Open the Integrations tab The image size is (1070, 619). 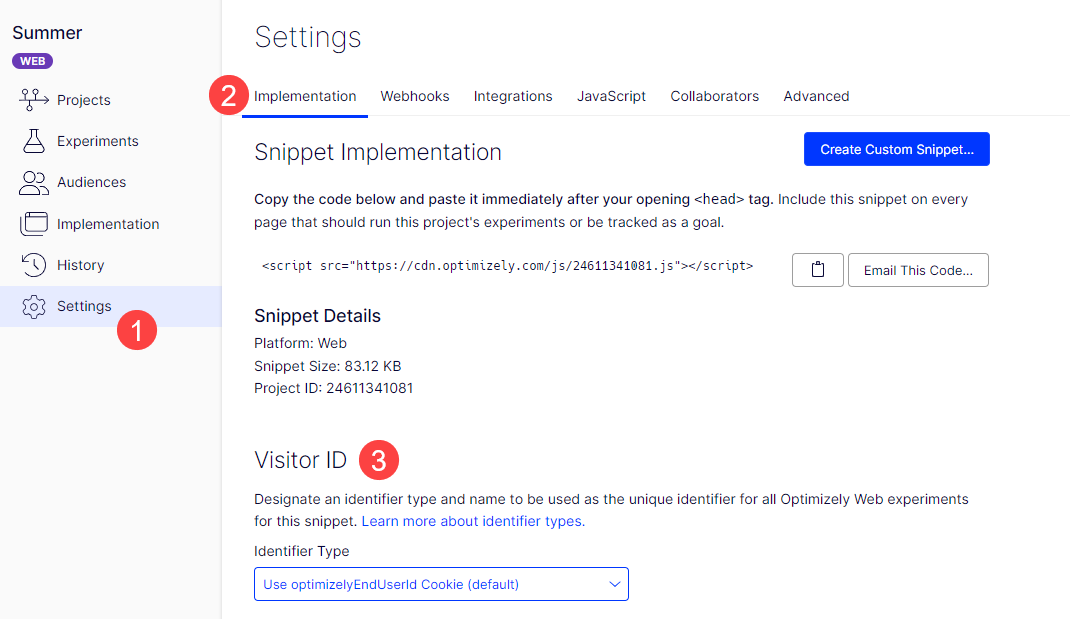513,96
